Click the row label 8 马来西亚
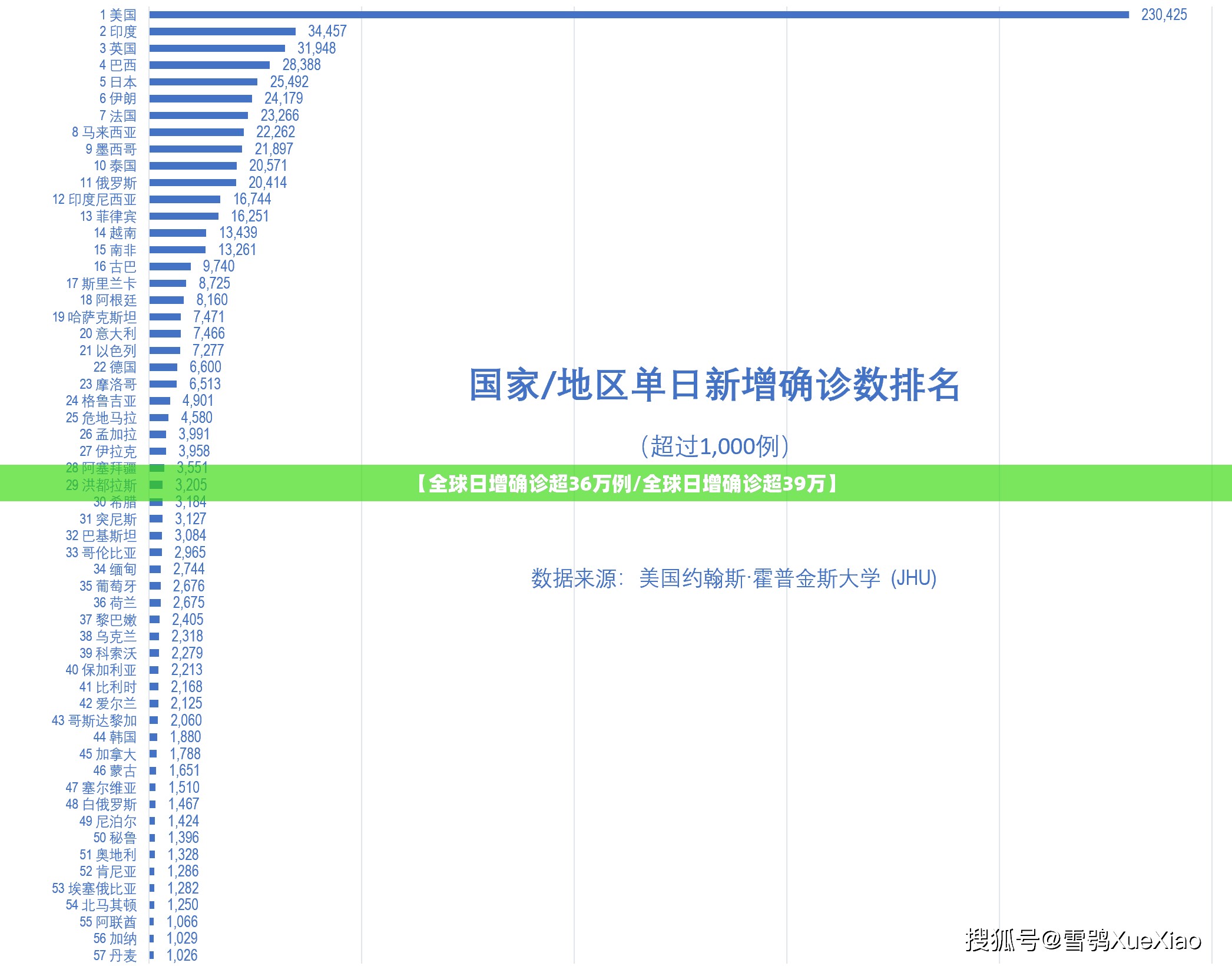The image size is (1232, 966). point(104,132)
